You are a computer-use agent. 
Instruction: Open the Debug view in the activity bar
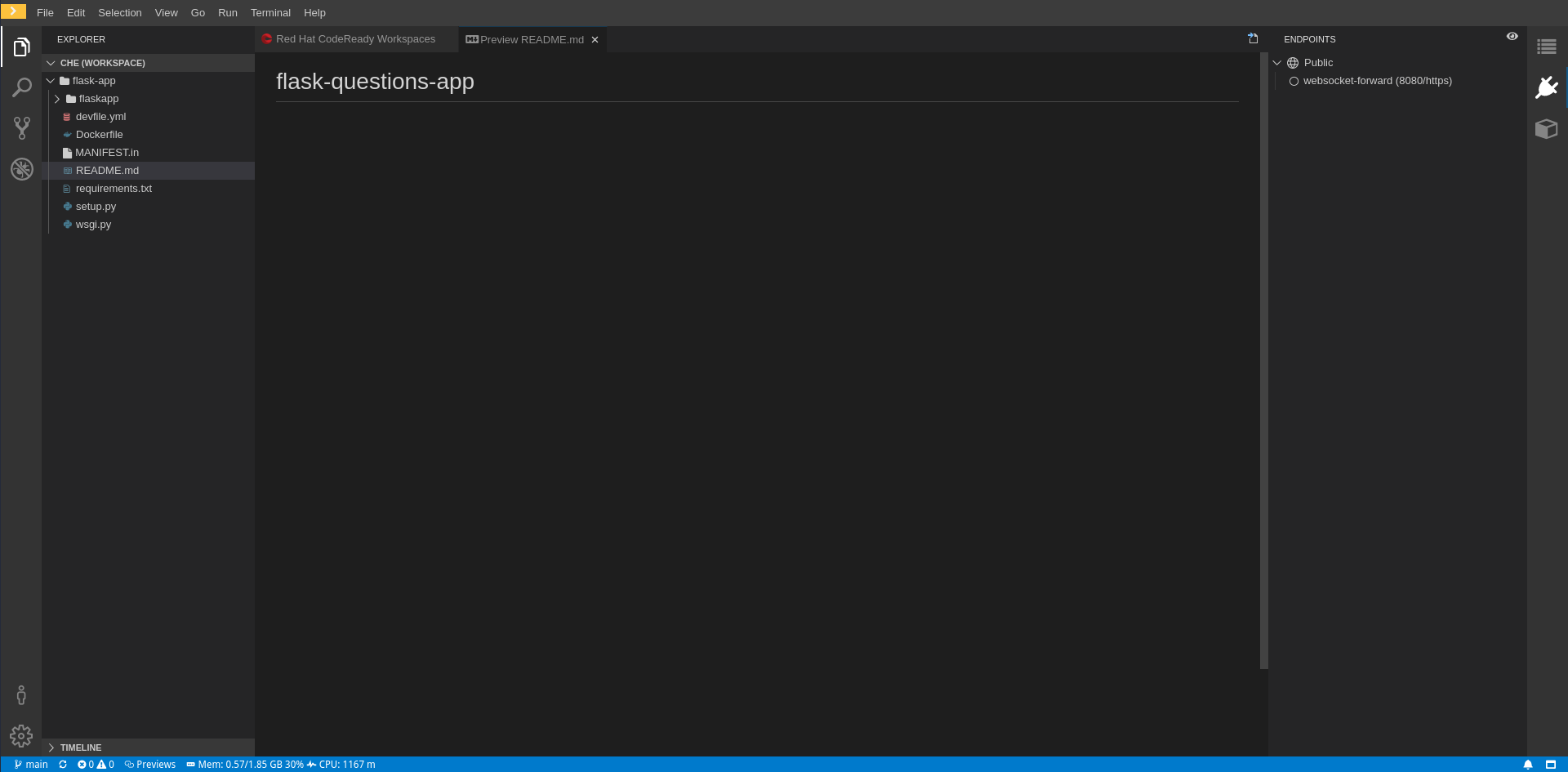pyautogui.click(x=22, y=169)
